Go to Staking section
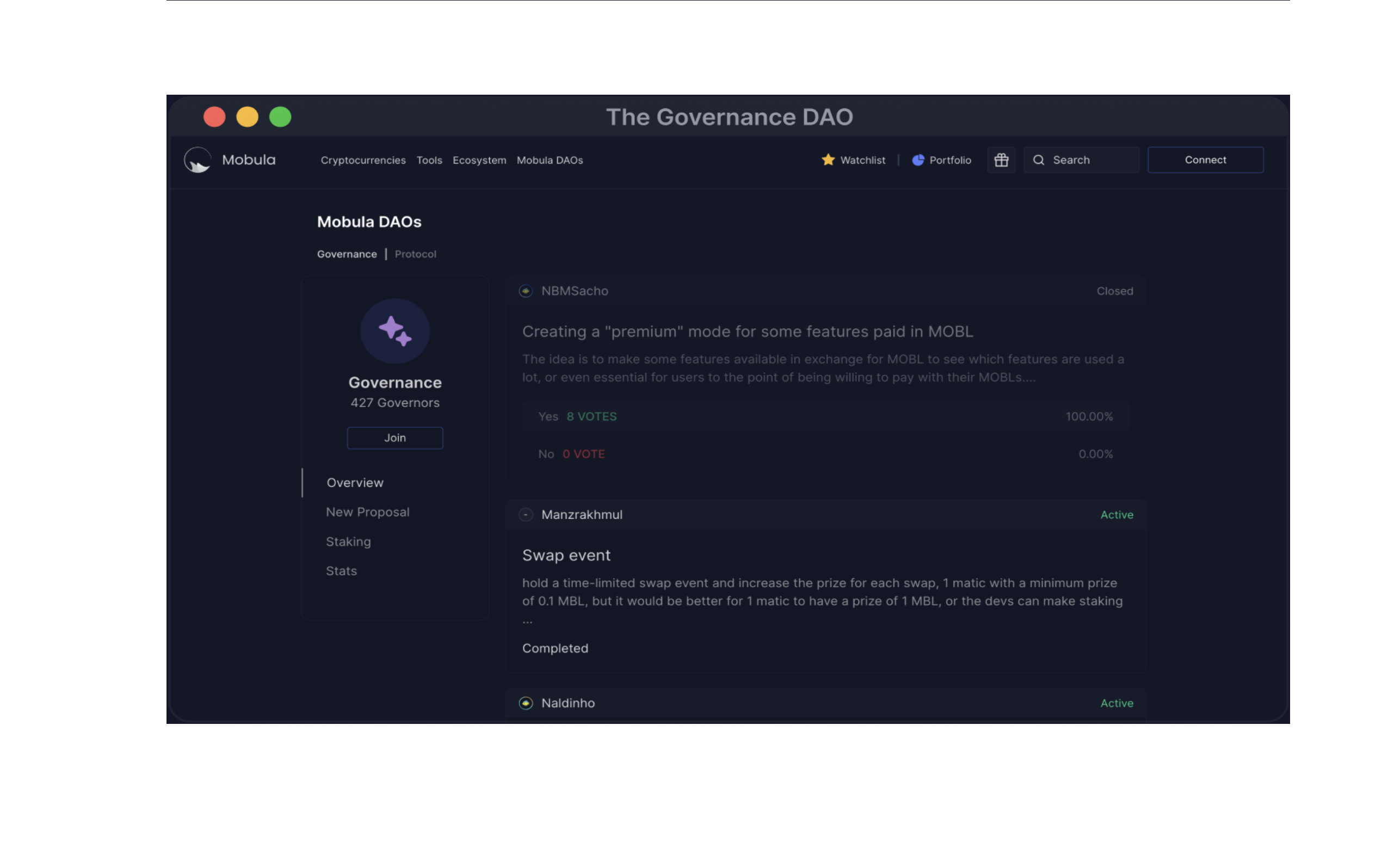 click(348, 541)
